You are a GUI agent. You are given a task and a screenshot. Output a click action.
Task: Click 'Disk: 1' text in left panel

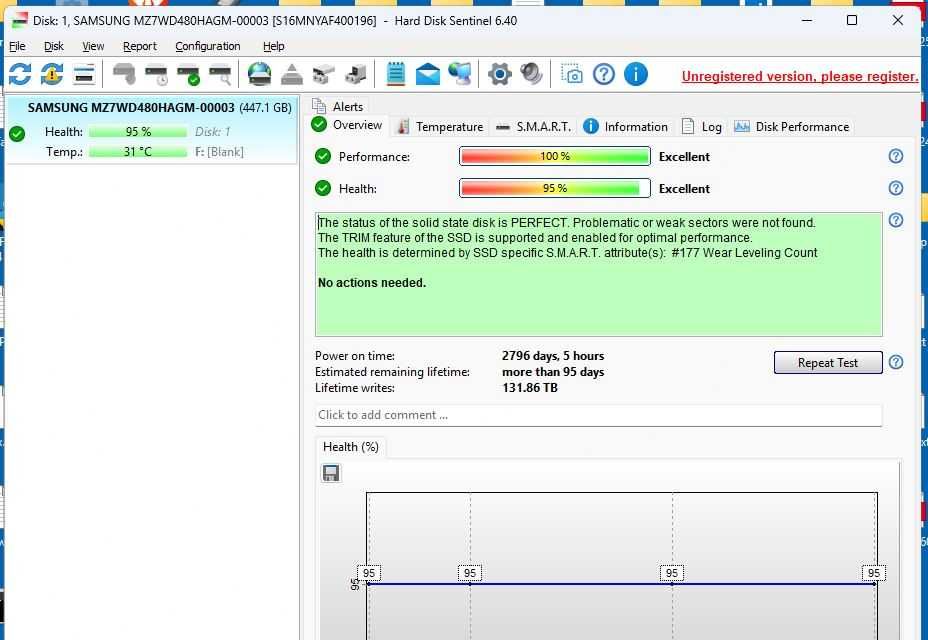[212, 132]
